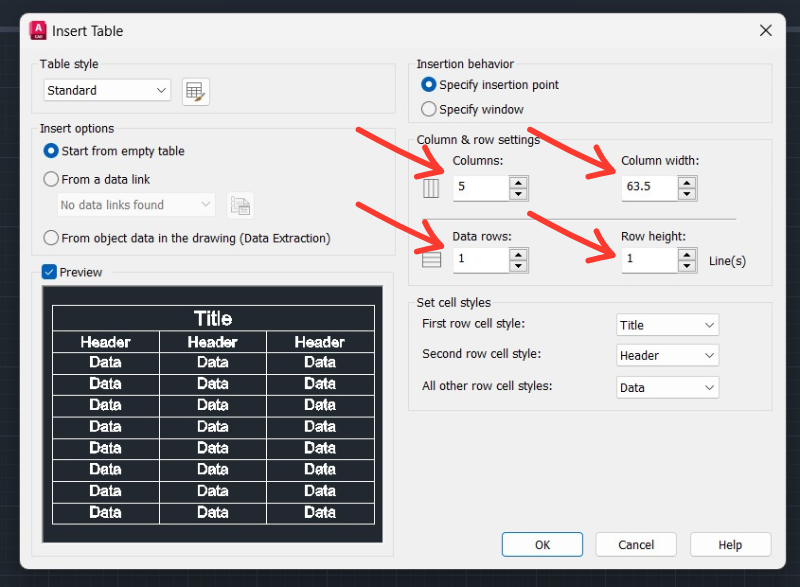
Task: Click the Line(s) unit label
Action: tap(727, 261)
